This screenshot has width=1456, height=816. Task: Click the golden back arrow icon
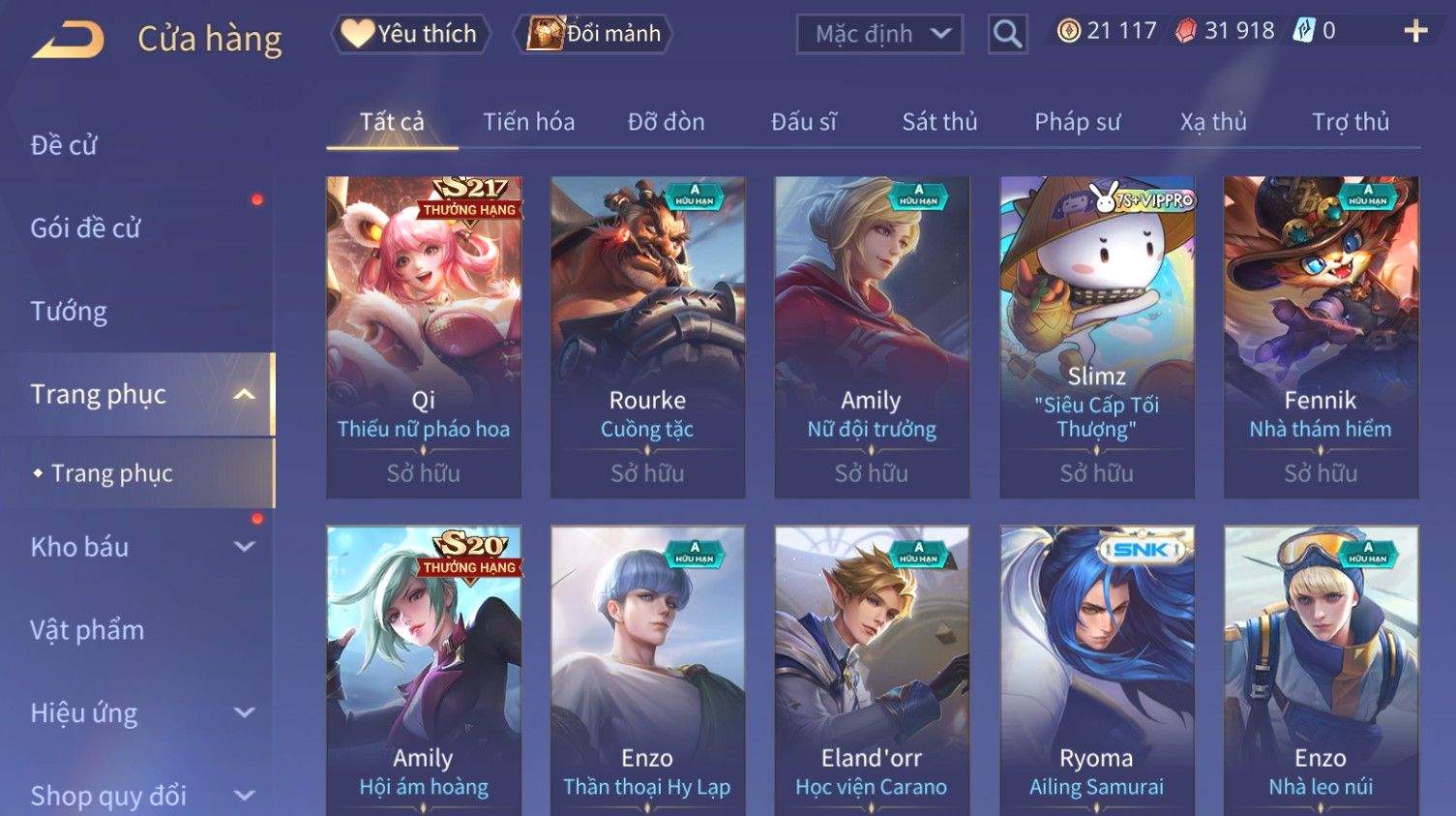point(68,40)
